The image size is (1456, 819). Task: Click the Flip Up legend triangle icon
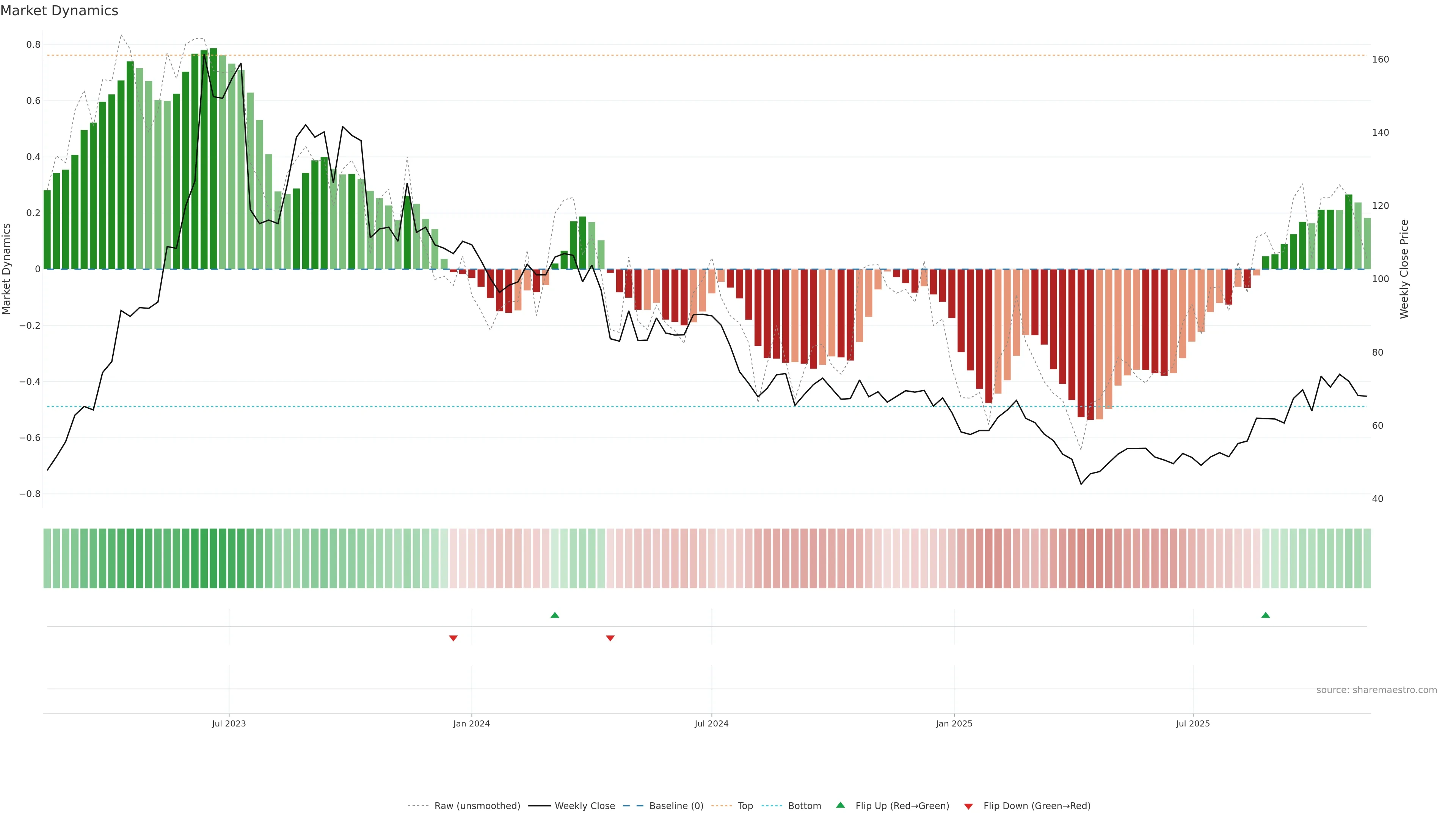point(841,805)
